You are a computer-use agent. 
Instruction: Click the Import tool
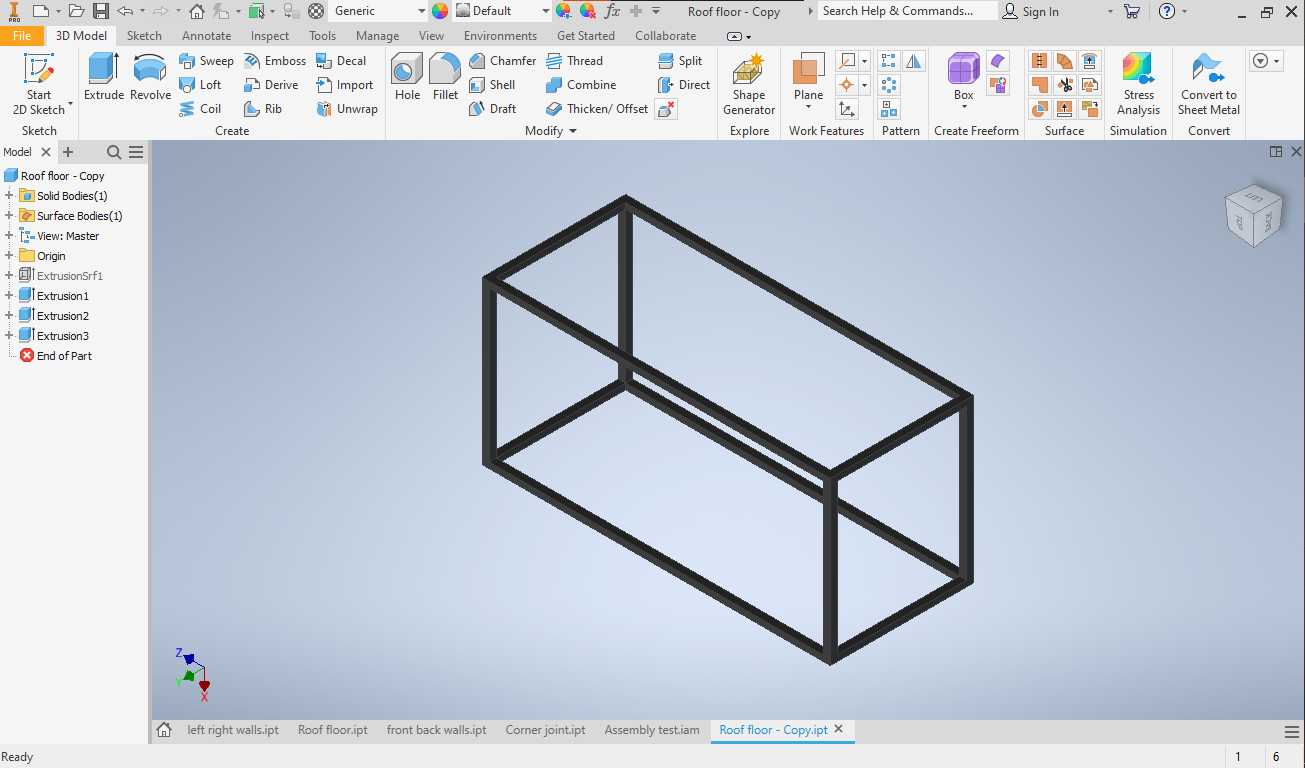344,85
